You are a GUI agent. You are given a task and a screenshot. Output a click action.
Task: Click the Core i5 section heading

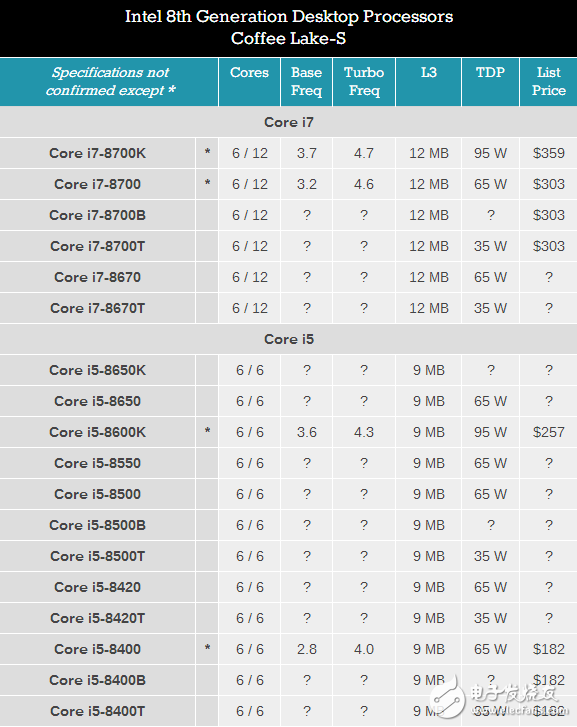pos(288,339)
